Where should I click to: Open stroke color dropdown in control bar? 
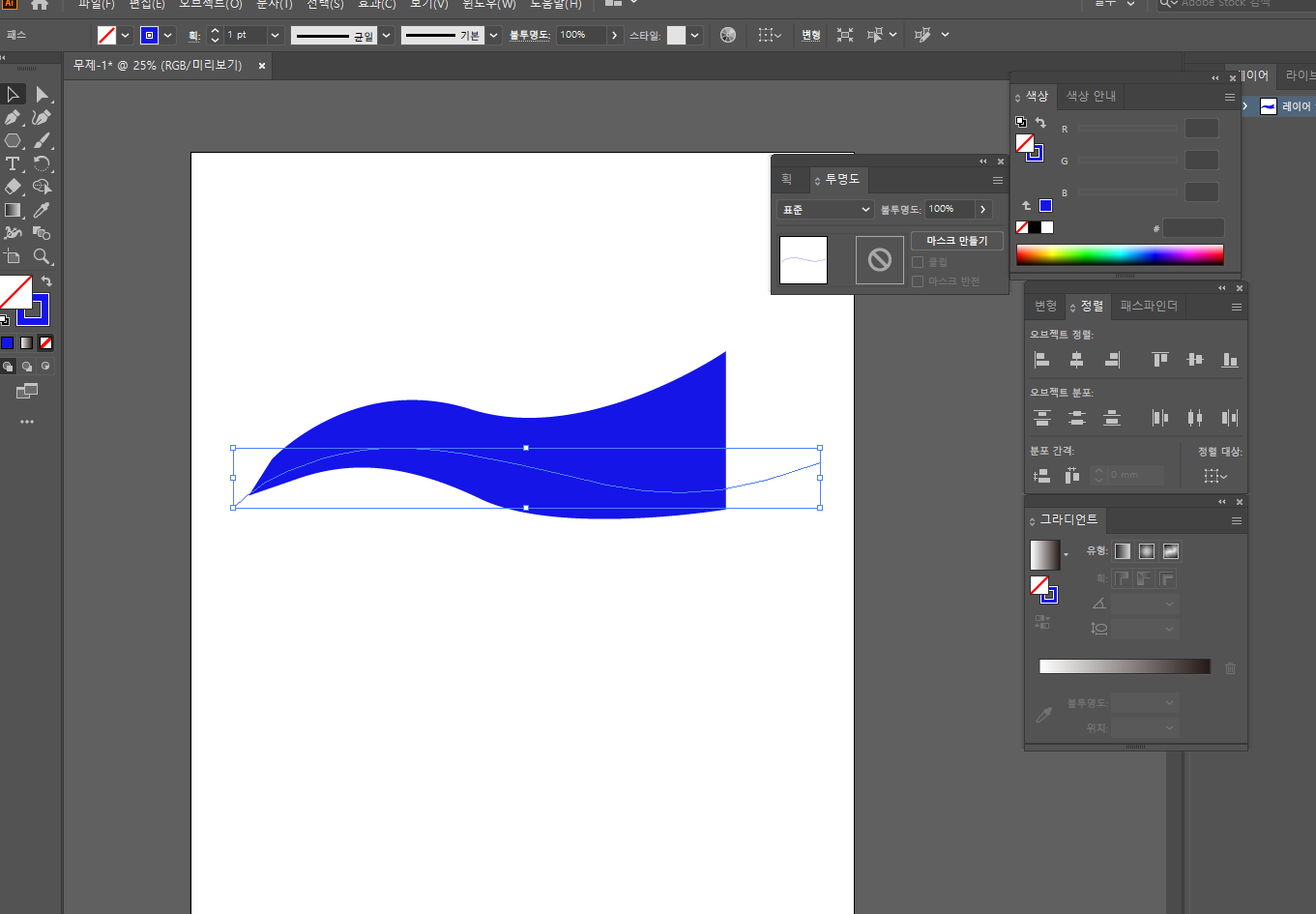pos(168,35)
